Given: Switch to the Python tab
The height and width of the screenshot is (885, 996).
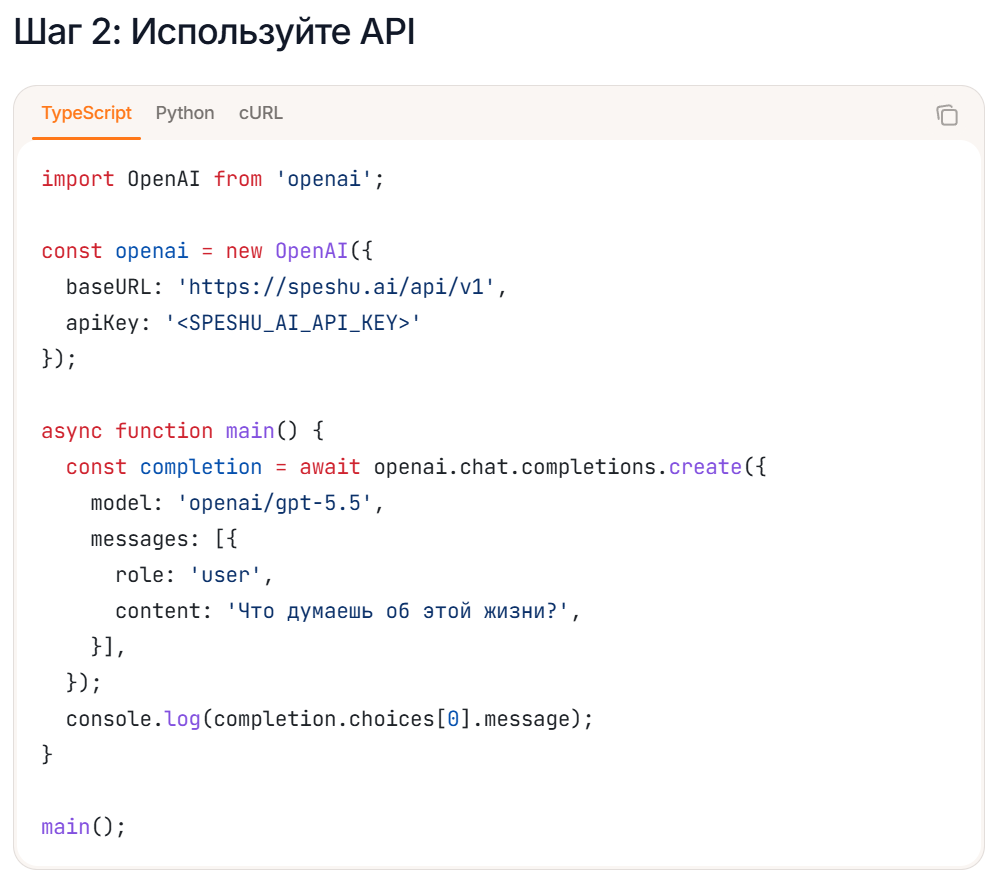Looking at the screenshot, I should (185, 113).
